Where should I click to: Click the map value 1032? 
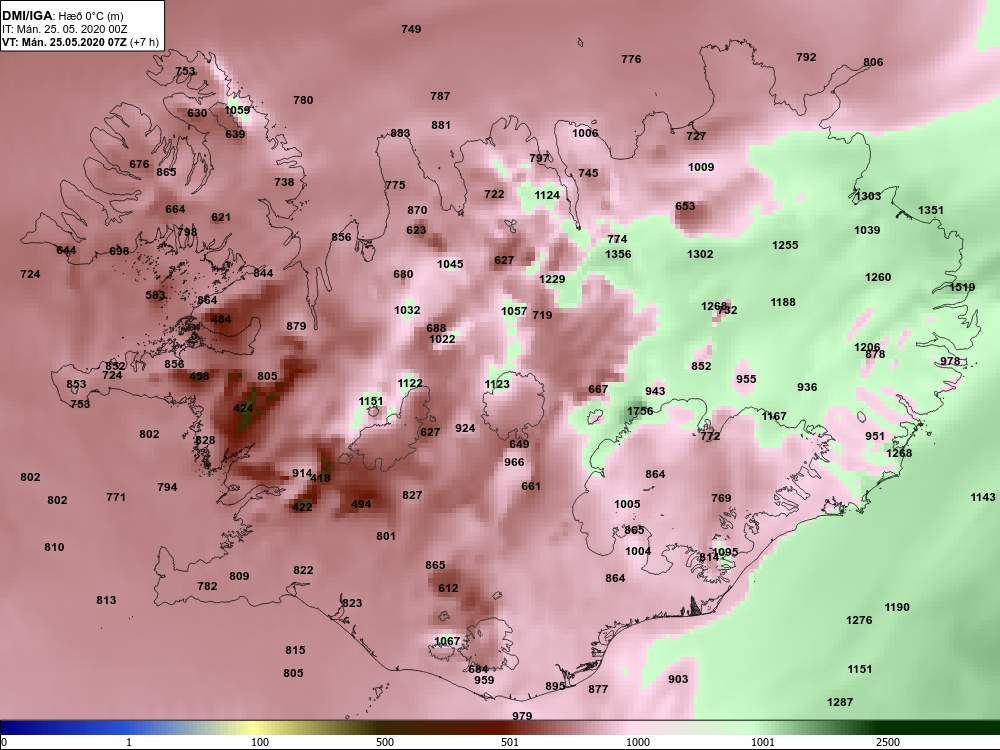(407, 311)
